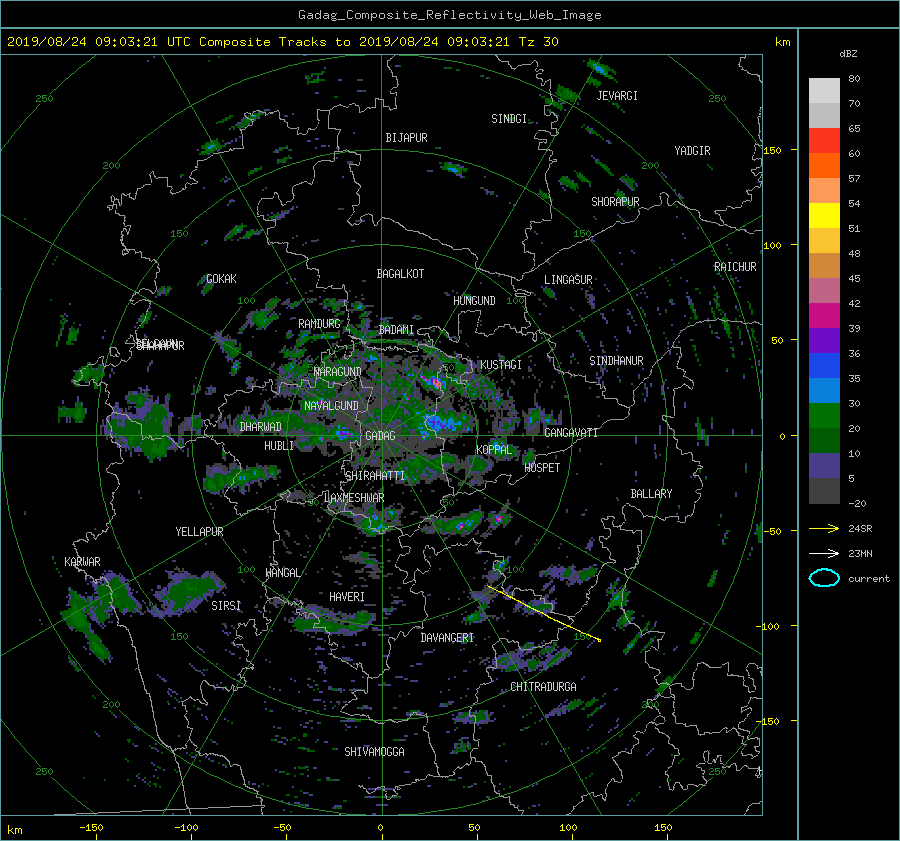The width and height of the screenshot is (900, 841).
Task: Click the RAMDURG city label
Action: tap(319, 324)
